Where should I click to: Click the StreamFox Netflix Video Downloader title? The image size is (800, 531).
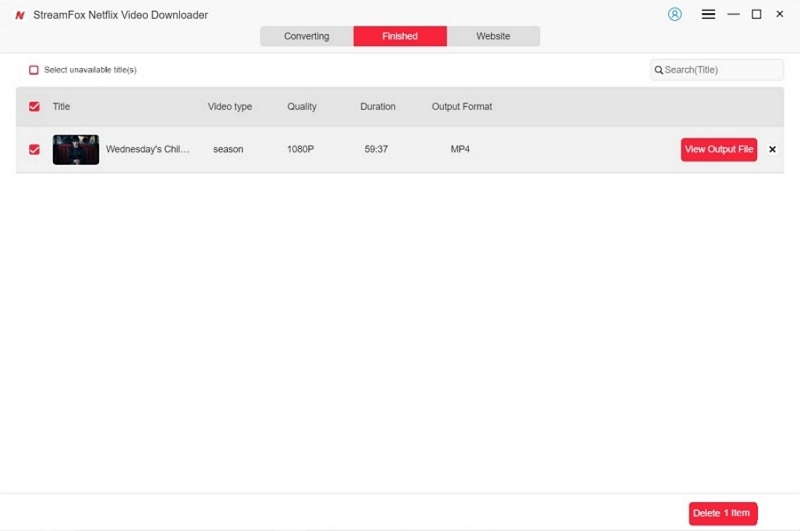click(120, 15)
